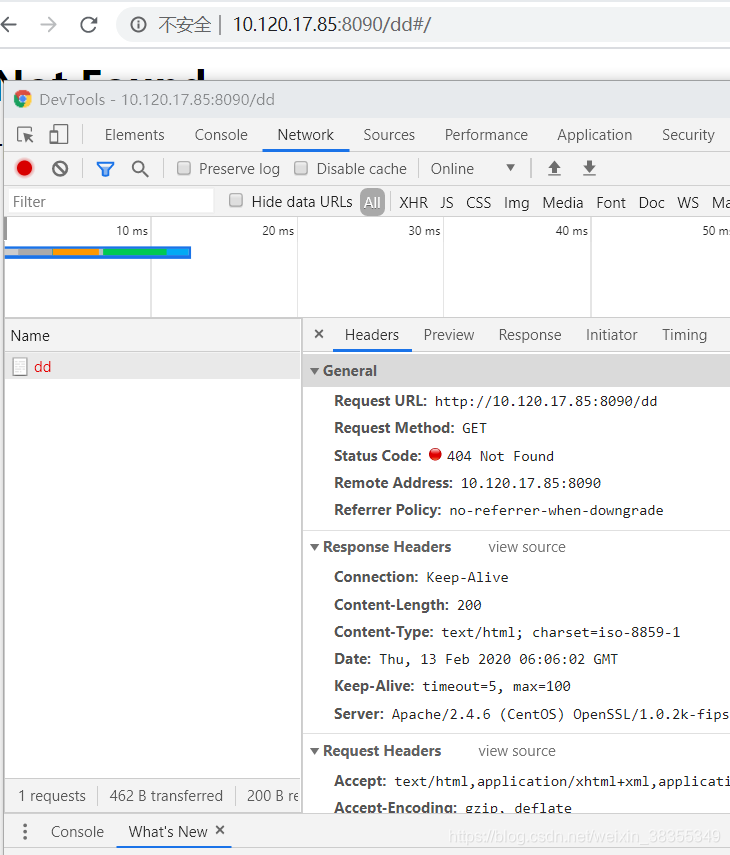The width and height of the screenshot is (730, 855).
Task: Click the import HAR upload arrow icon
Action: [x=554, y=168]
